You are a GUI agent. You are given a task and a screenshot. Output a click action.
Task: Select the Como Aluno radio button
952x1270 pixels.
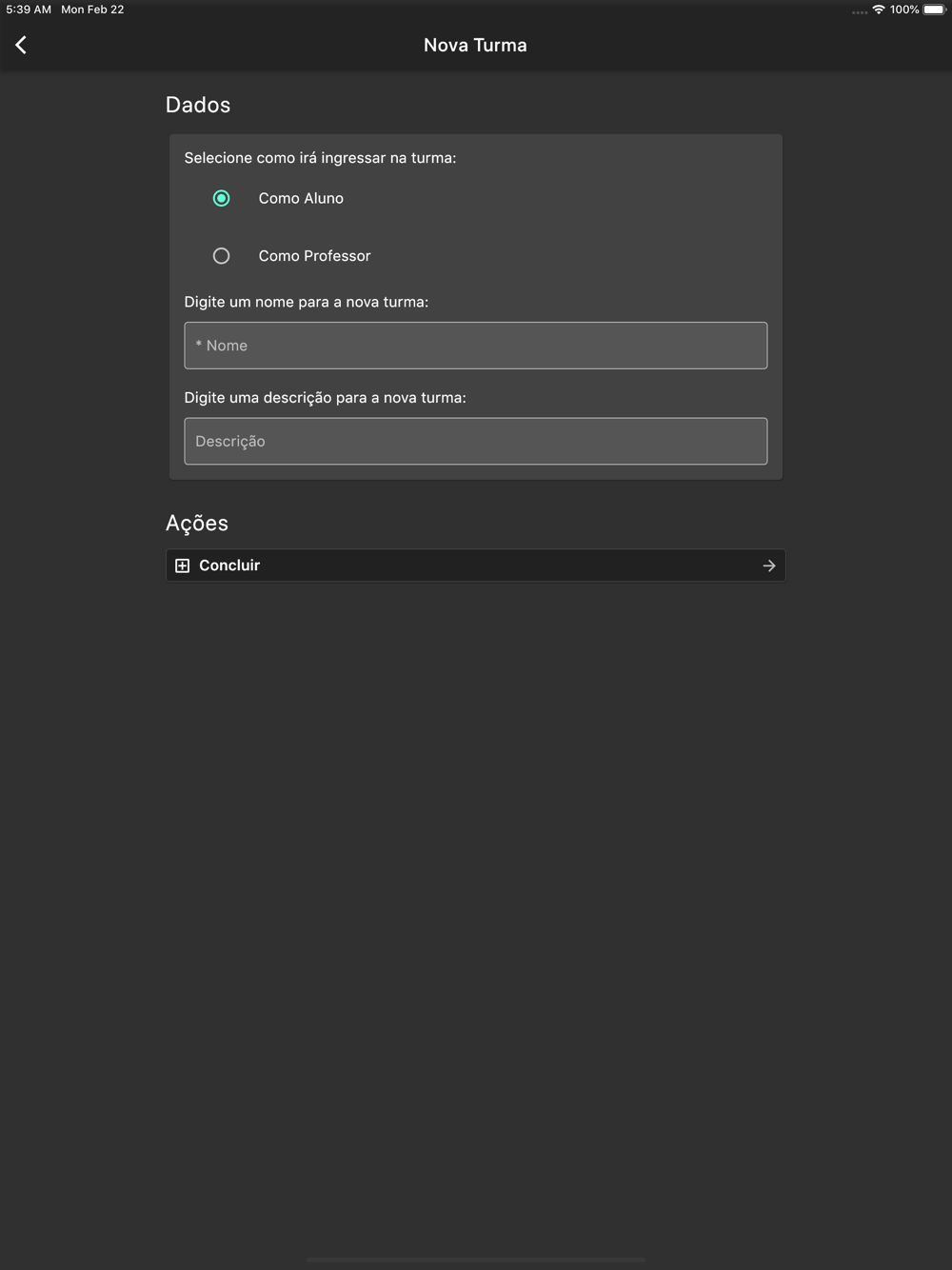221,198
